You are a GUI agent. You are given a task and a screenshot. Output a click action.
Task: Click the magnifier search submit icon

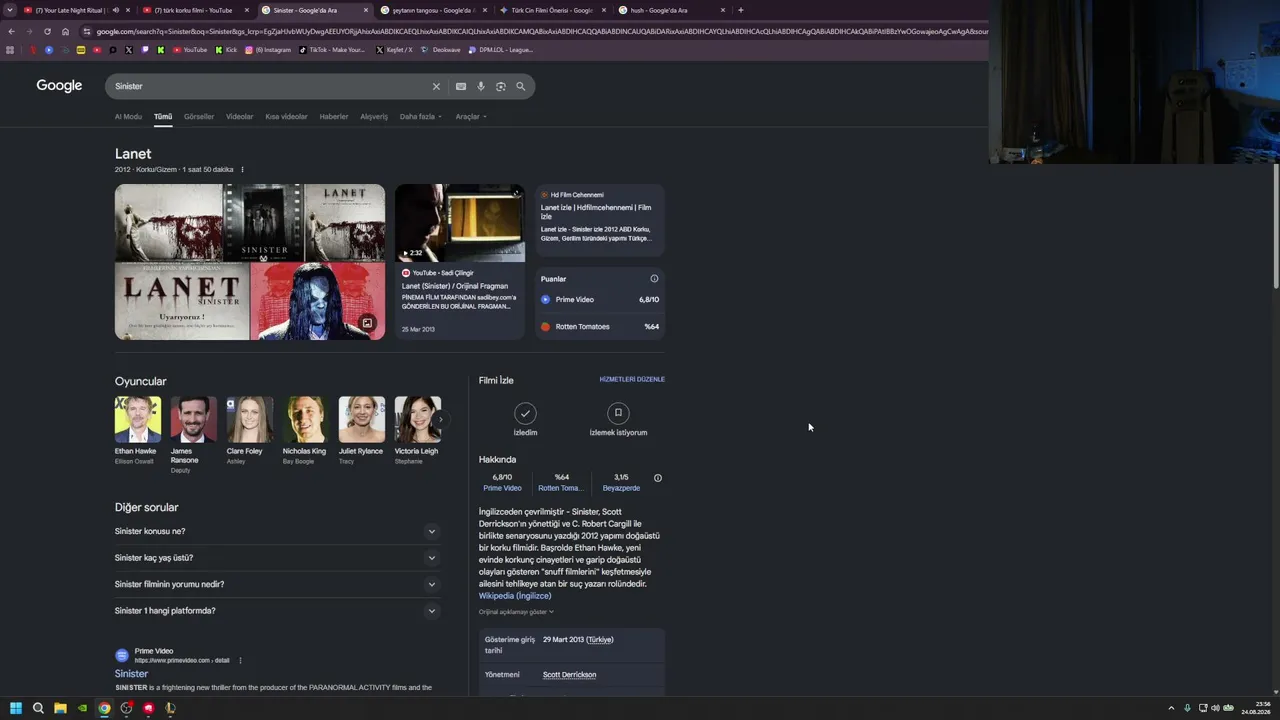520,86
